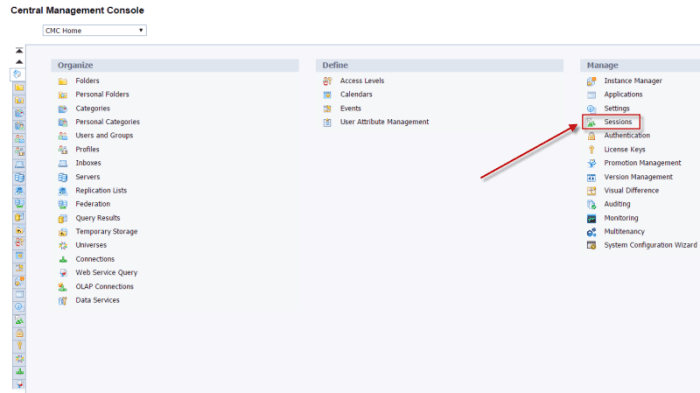The height and width of the screenshot is (393, 700).
Task: Click the Servers icon in the Organize list
Action: [63, 177]
